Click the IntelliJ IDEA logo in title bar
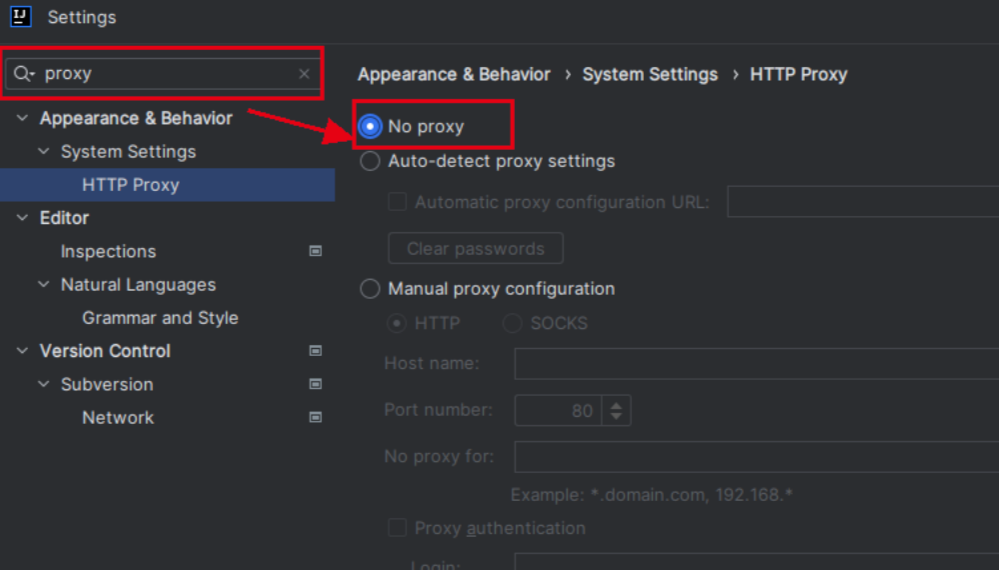Viewport: 999px width, 570px height. click(21, 17)
